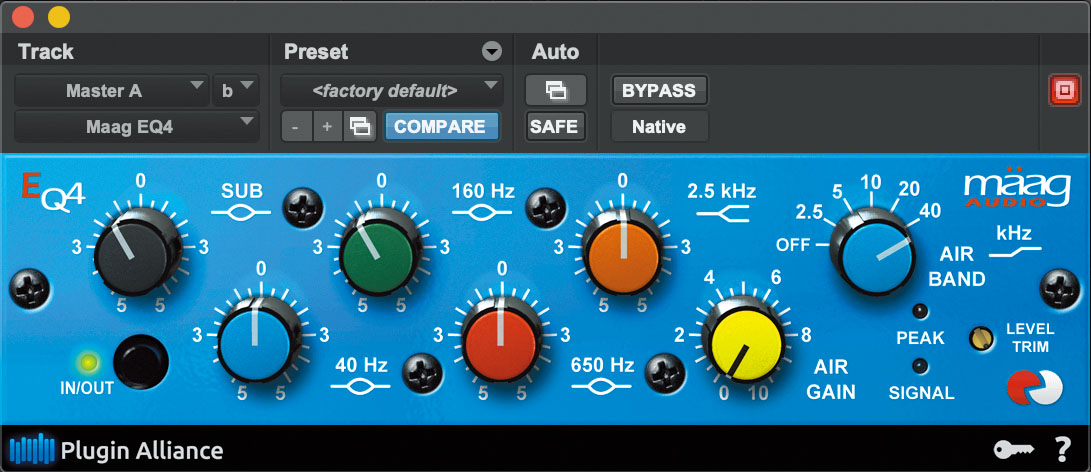Click the AIR GAIN label
This screenshot has width=1091, height=472.
pyautogui.click(x=831, y=379)
